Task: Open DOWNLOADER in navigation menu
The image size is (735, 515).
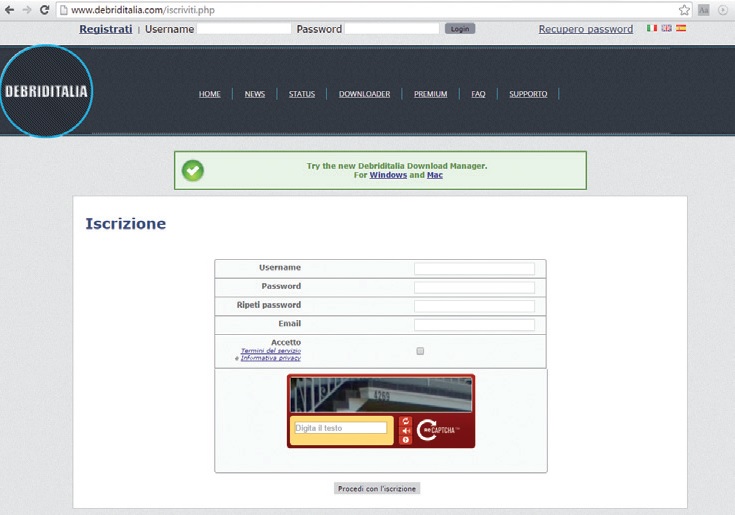Action: click(364, 94)
